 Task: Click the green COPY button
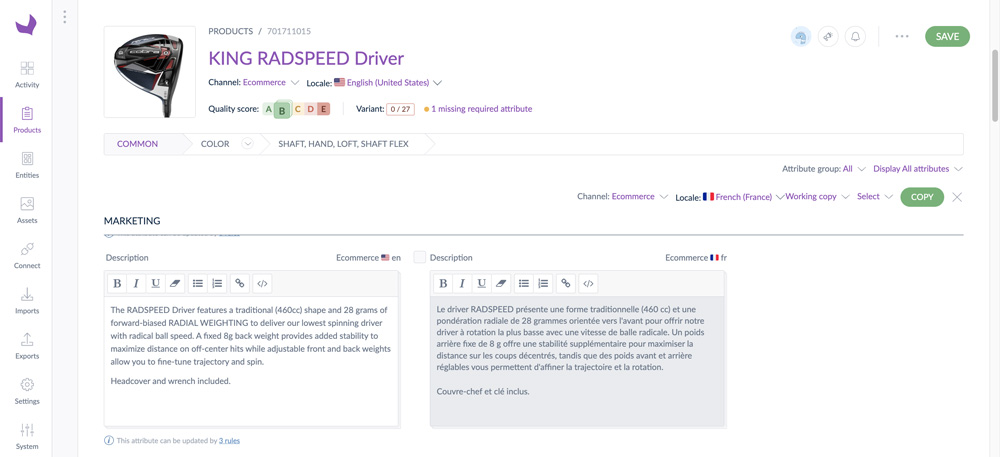pyautogui.click(x=922, y=197)
